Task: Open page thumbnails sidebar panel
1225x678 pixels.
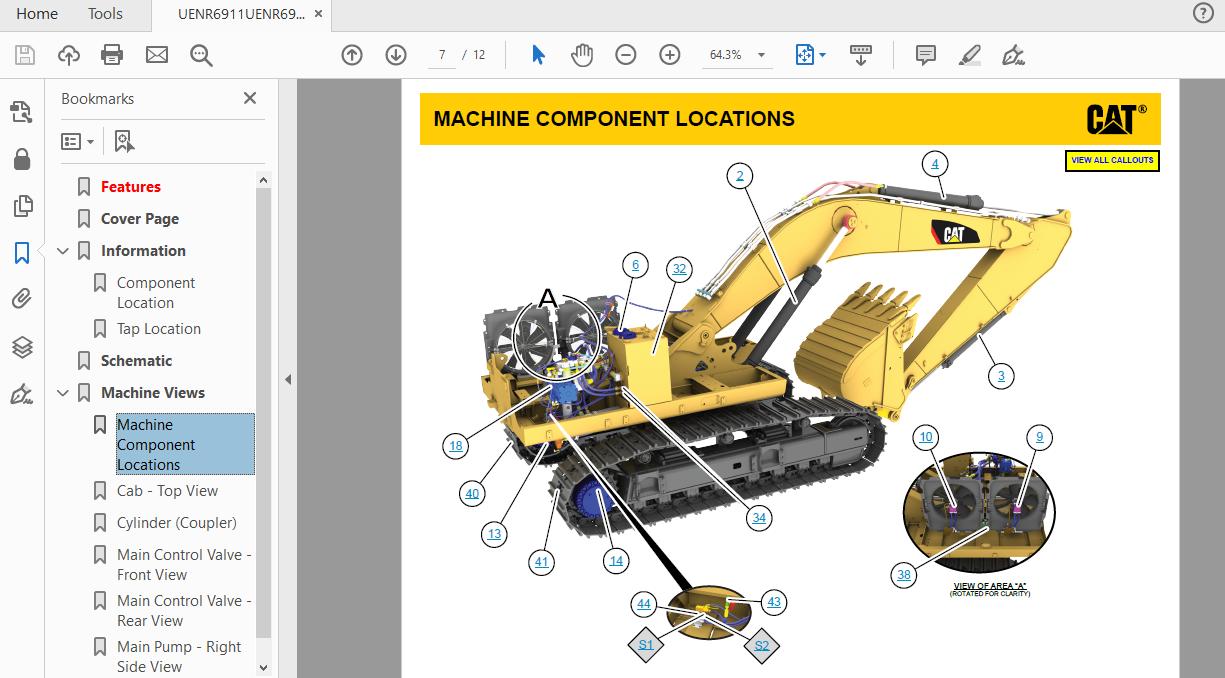Action: pyautogui.click(x=22, y=206)
